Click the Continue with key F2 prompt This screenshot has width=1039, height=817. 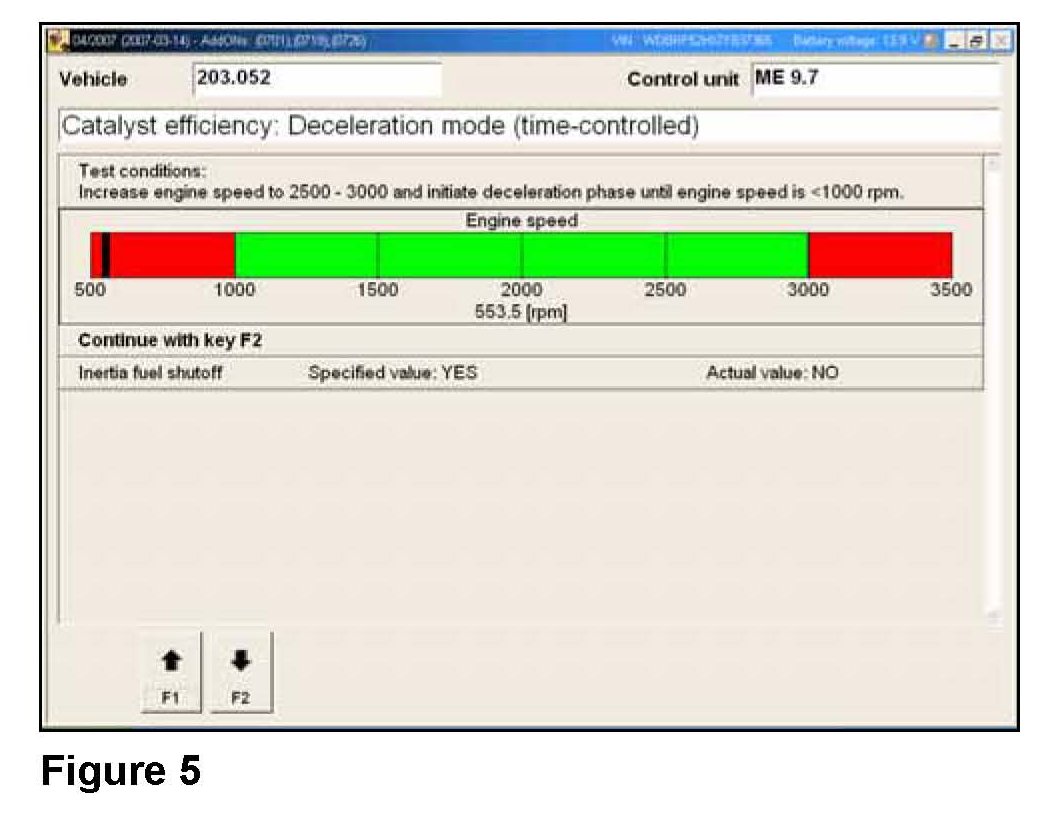170,340
